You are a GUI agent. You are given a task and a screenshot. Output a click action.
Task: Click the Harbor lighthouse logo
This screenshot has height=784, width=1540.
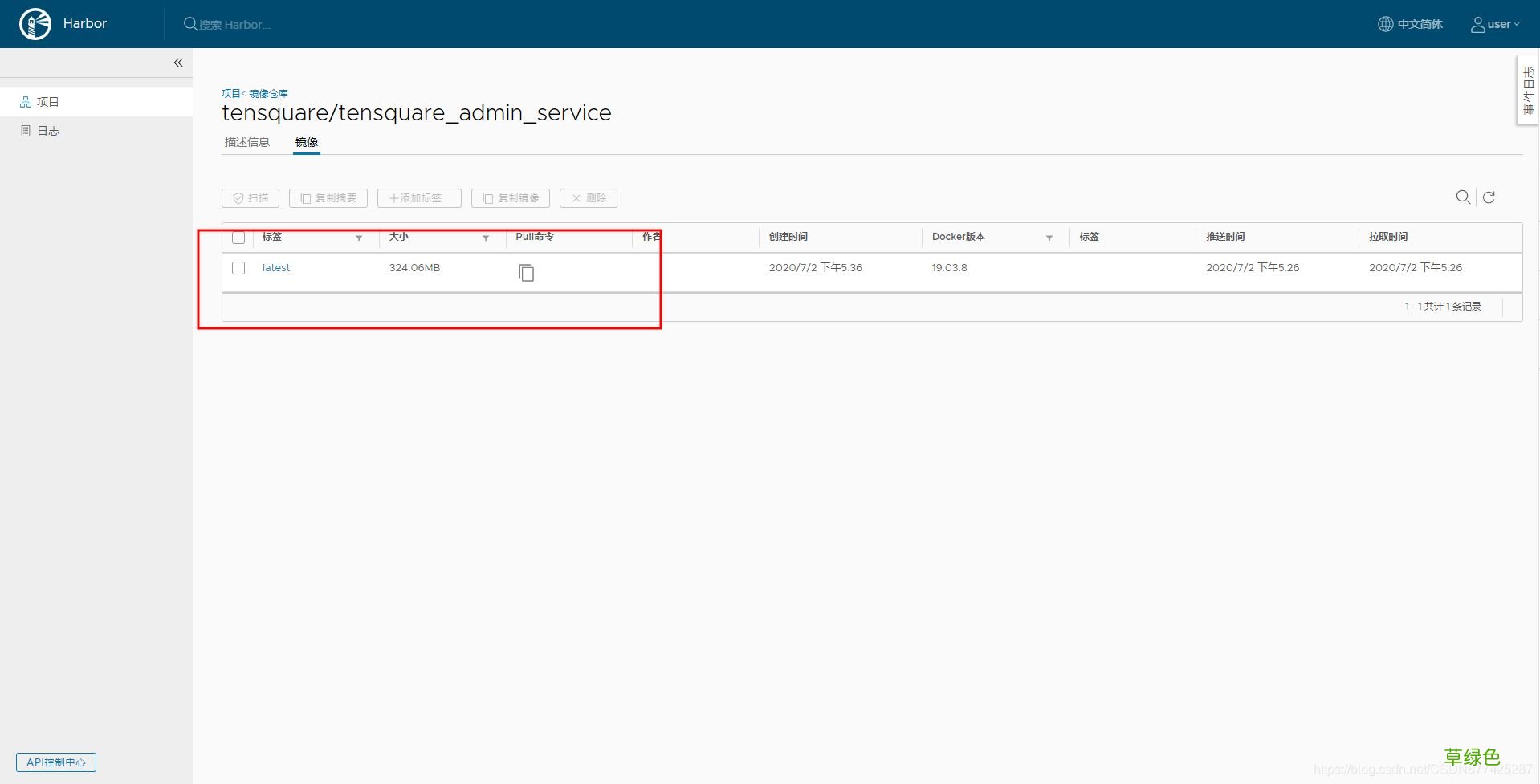35,24
